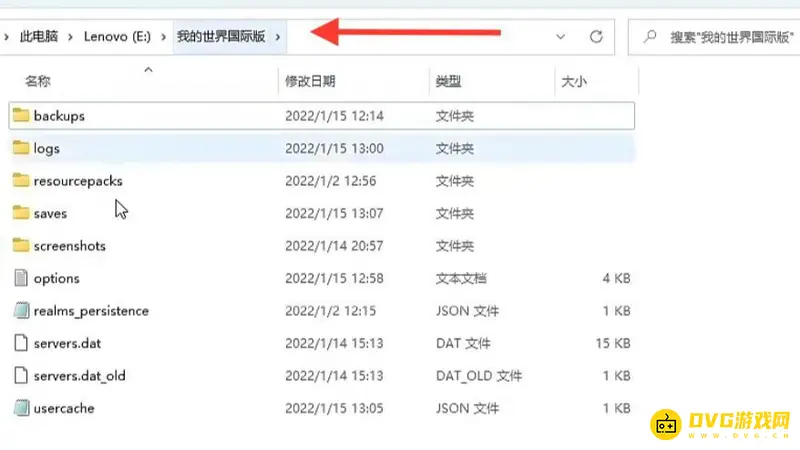Select the logs folder icon
Screen dimensions: 800x450
click(x=22, y=148)
